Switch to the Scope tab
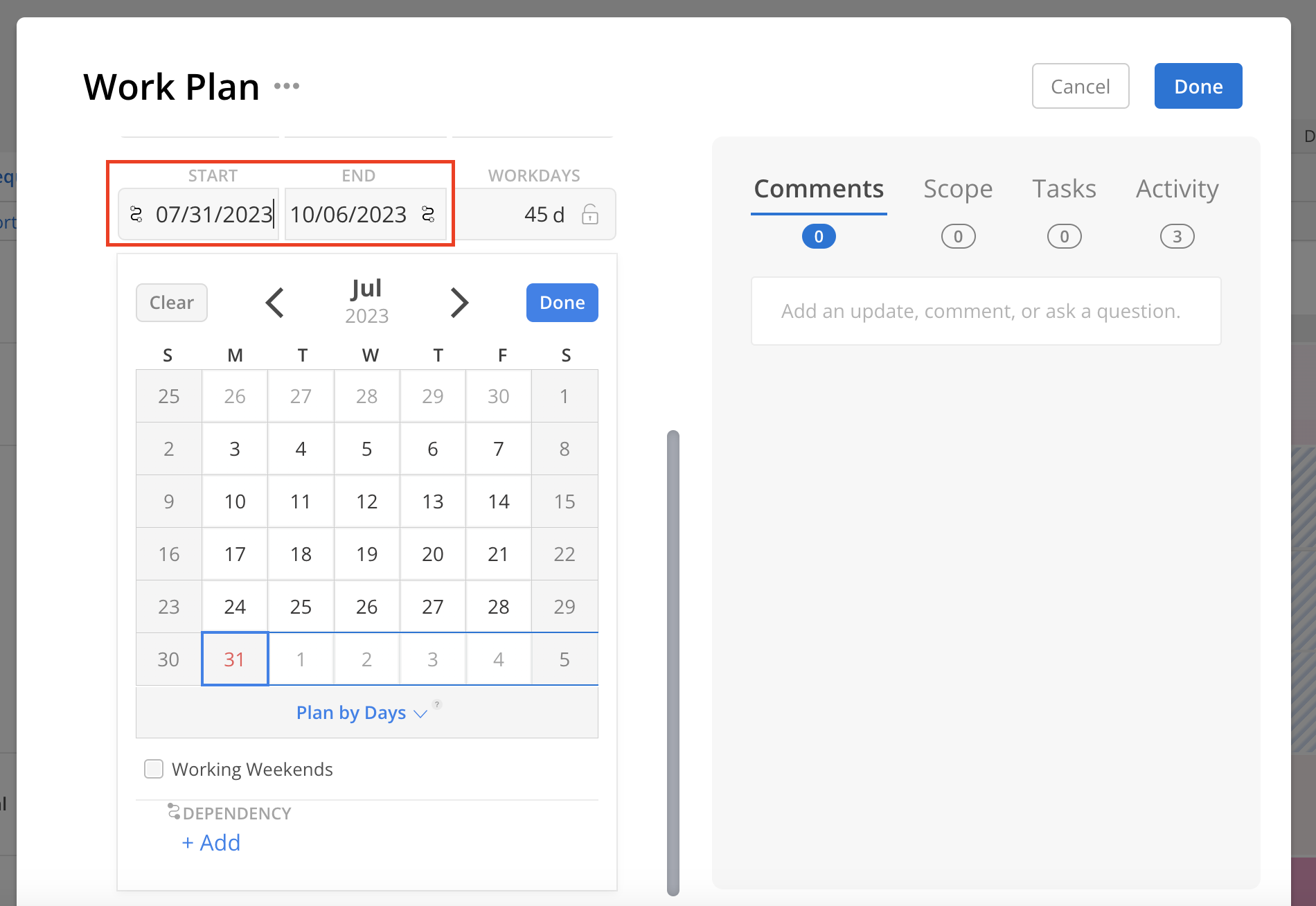This screenshot has height=906, width=1316. 958,188
